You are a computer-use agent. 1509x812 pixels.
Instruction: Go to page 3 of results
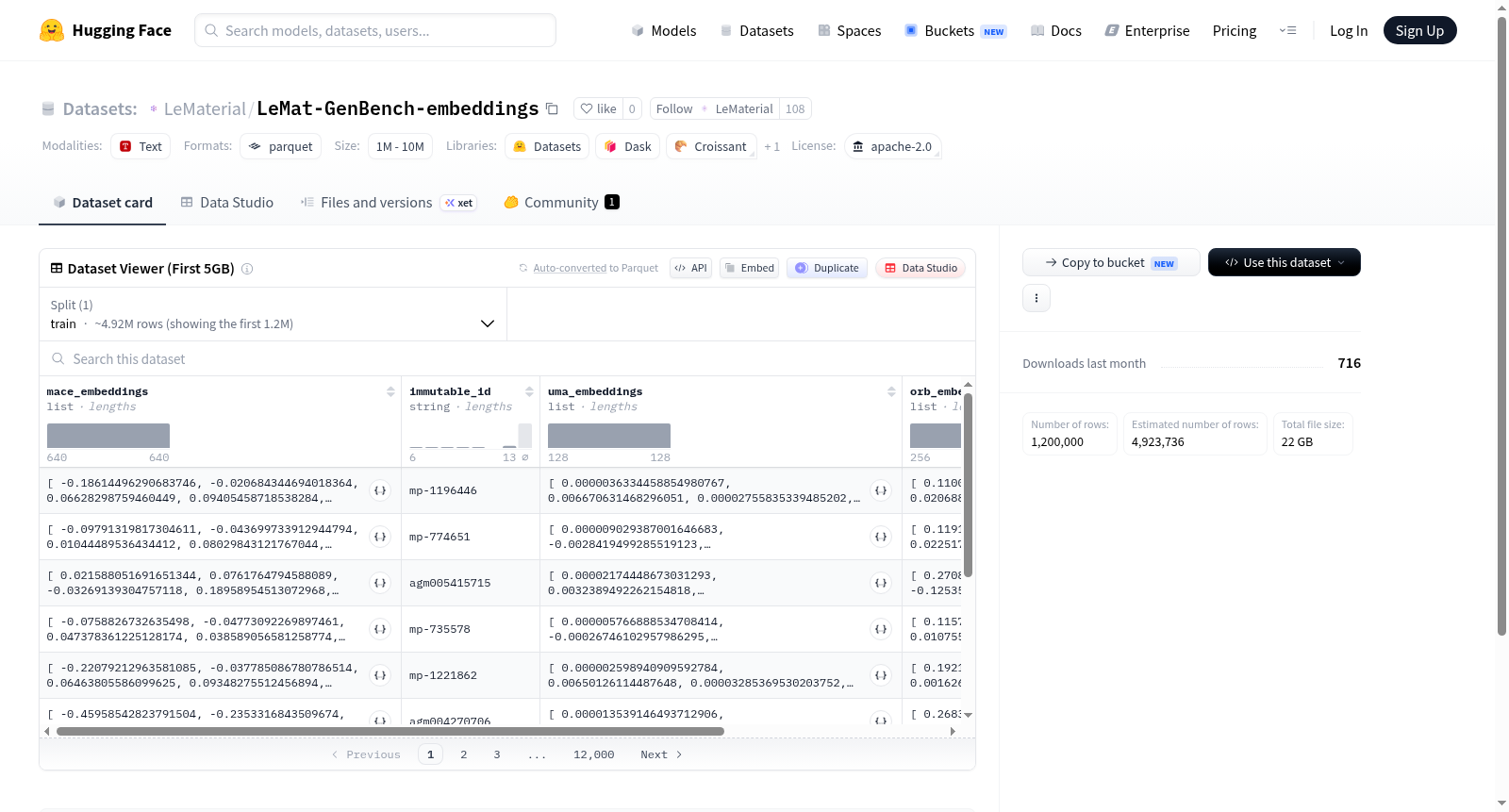tap(497, 754)
